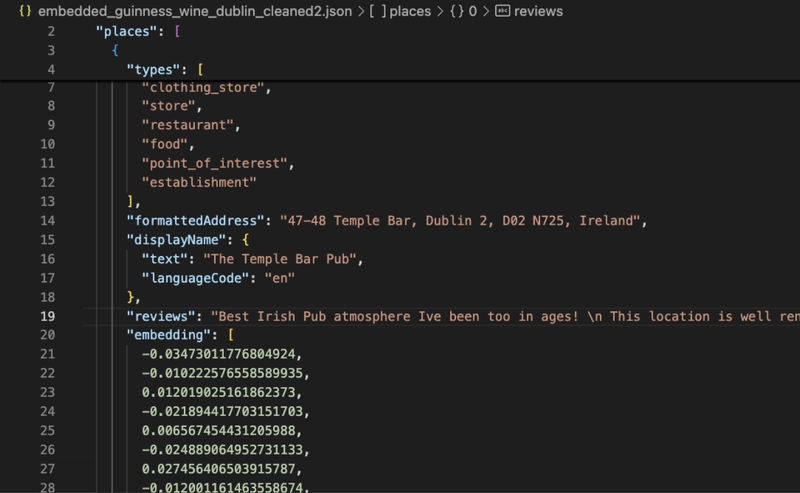This screenshot has width=800, height=493.
Task: Click the JSON file braces icon in breadcrumb
Action: [x=25, y=11]
